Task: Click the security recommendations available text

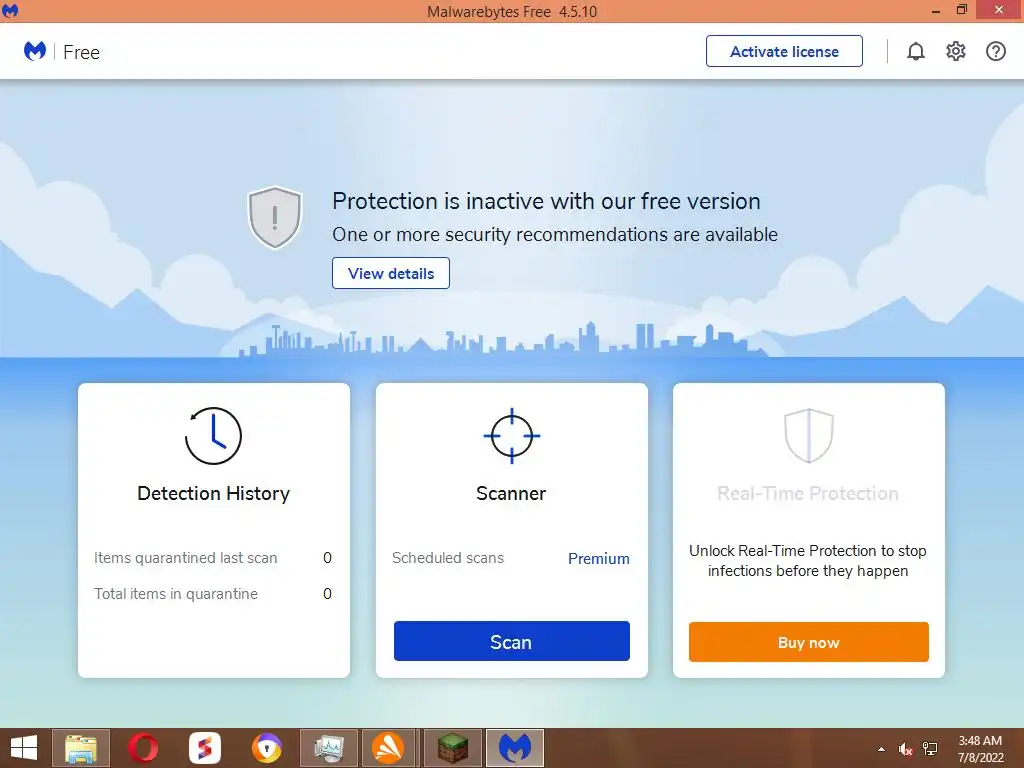Action: tap(555, 234)
